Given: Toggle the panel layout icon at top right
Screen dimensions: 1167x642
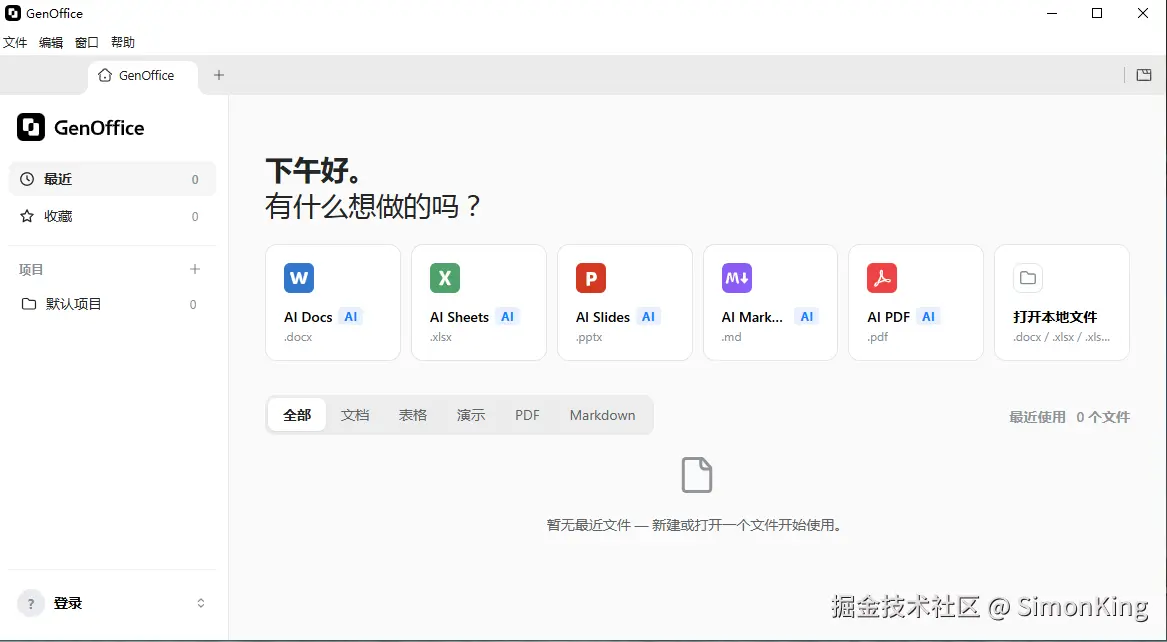Looking at the screenshot, I should [x=1144, y=75].
